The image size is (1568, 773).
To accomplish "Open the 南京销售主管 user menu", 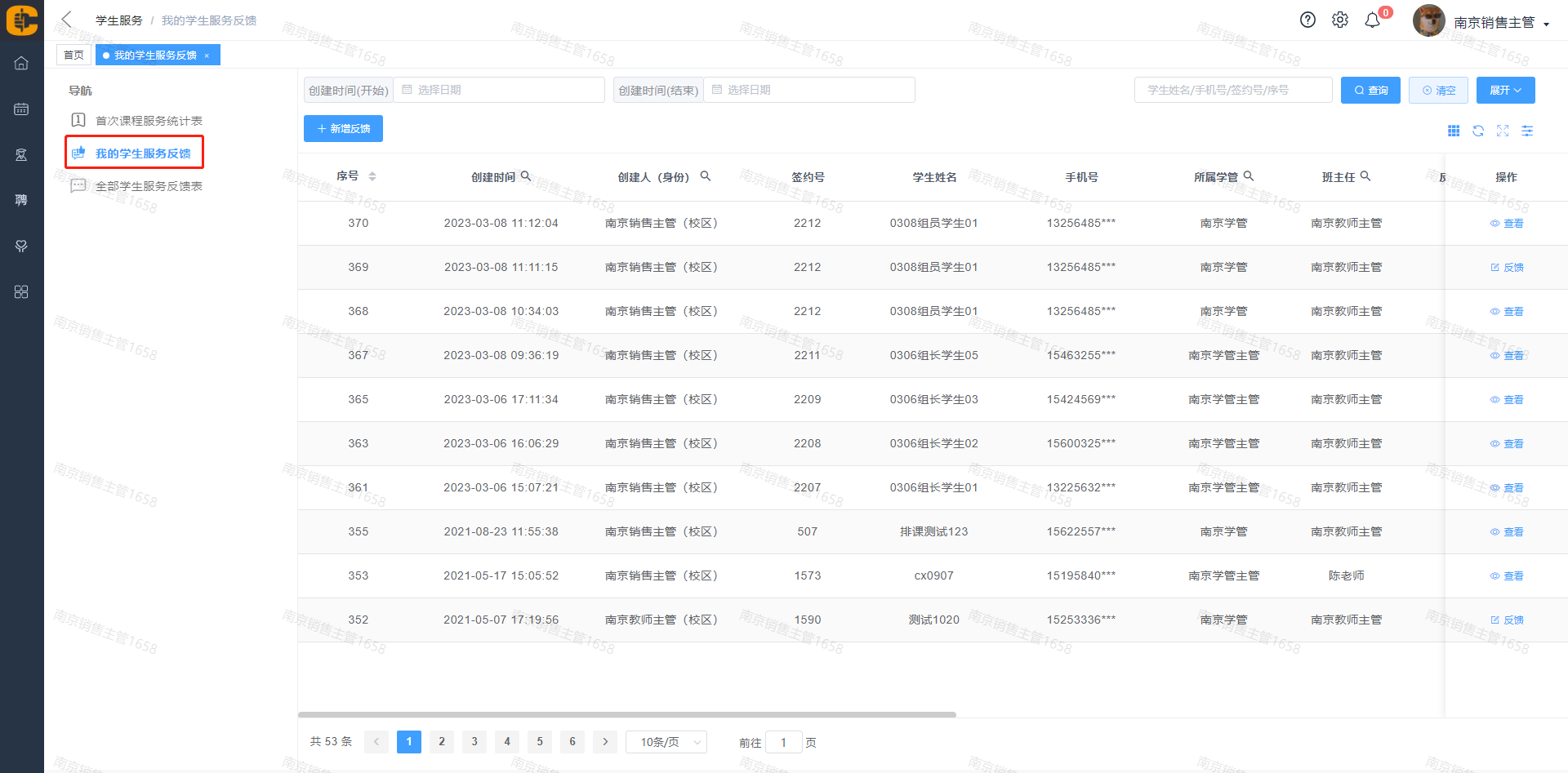I will pyautogui.click(x=1501, y=23).
